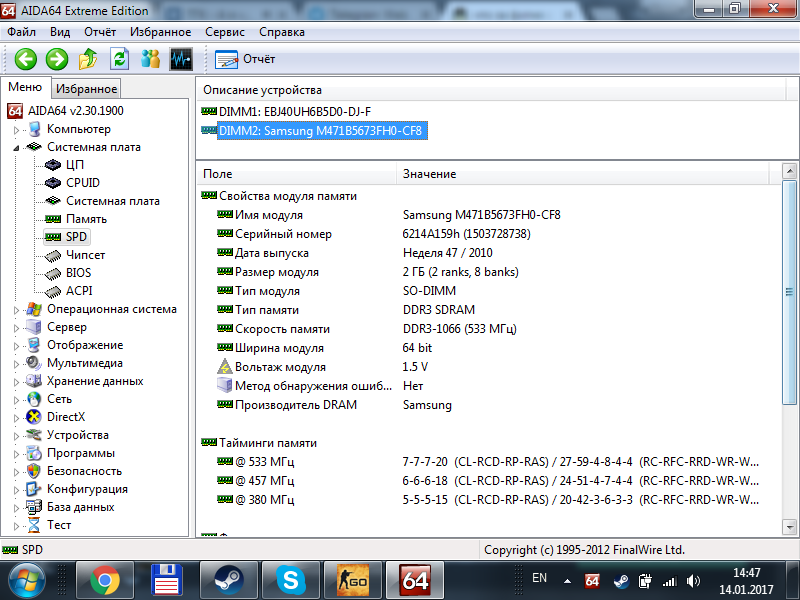Open the Избранное menu in menu bar
Image resolution: width=800 pixels, height=600 pixels.
point(160,32)
